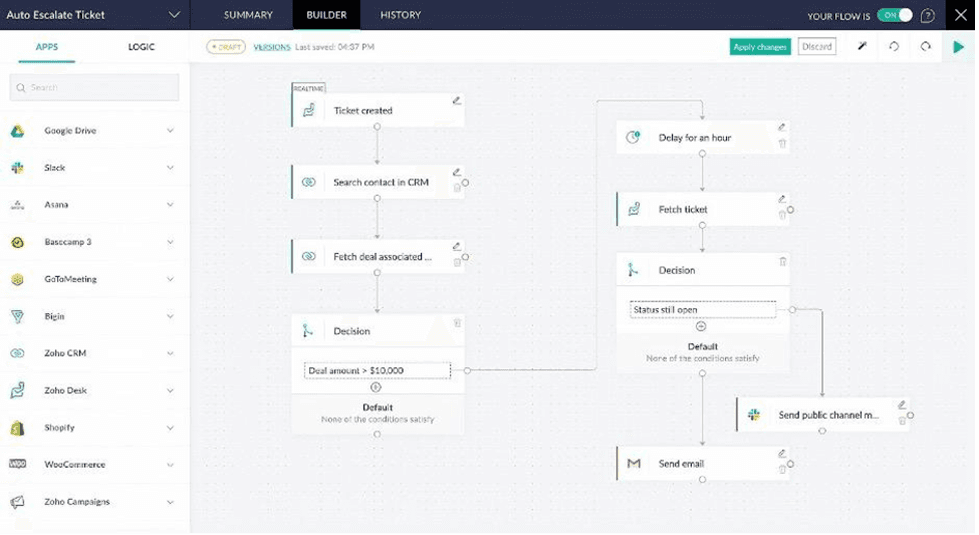979x535 pixels.
Task: Open the History tab
Action: pos(400,15)
